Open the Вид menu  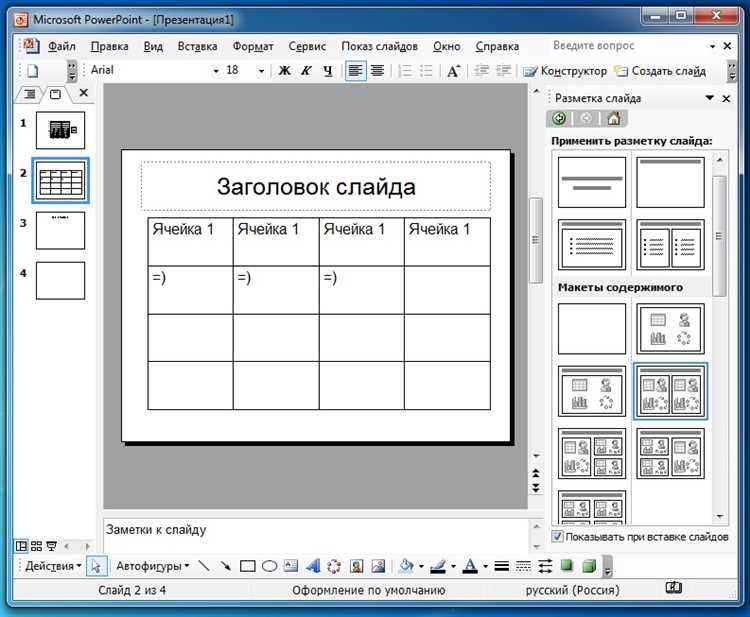tap(153, 46)
